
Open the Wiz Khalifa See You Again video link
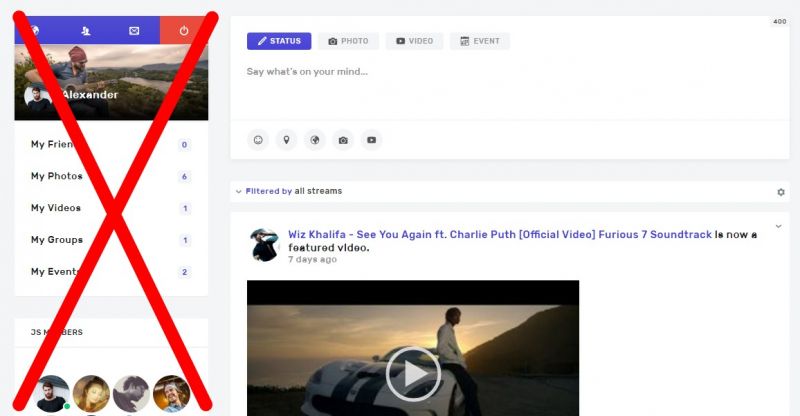(500, 235)
